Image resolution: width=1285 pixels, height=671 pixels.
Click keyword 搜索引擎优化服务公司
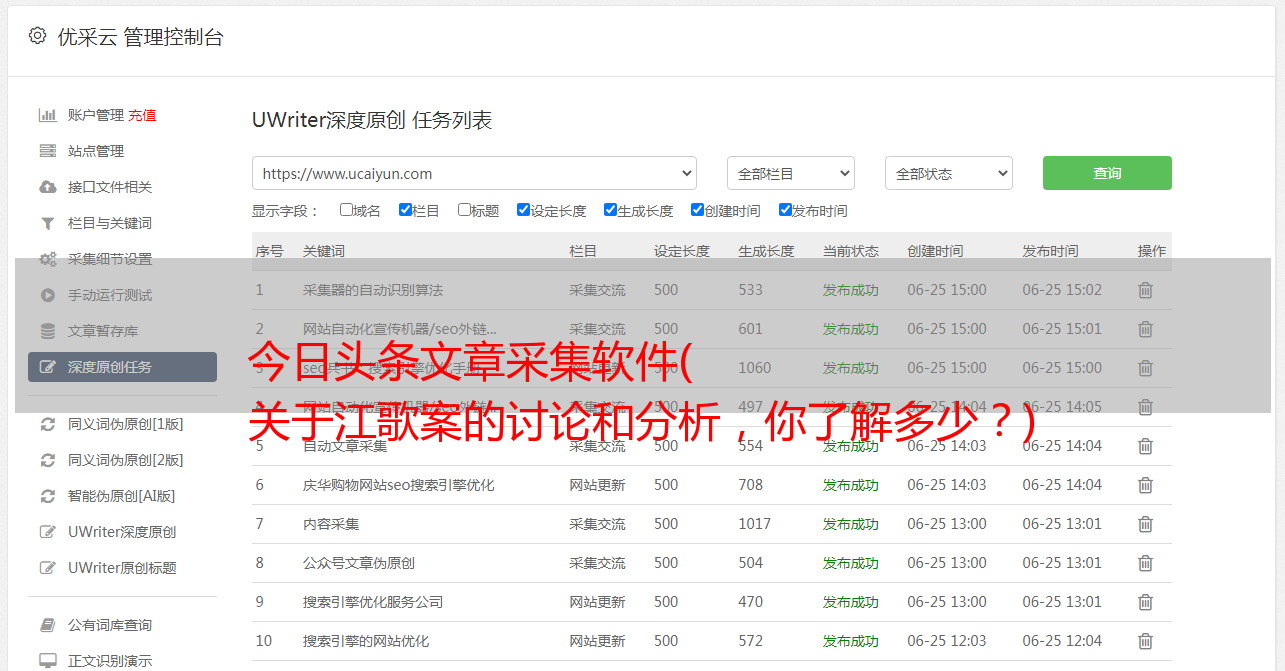coord(373,602)
